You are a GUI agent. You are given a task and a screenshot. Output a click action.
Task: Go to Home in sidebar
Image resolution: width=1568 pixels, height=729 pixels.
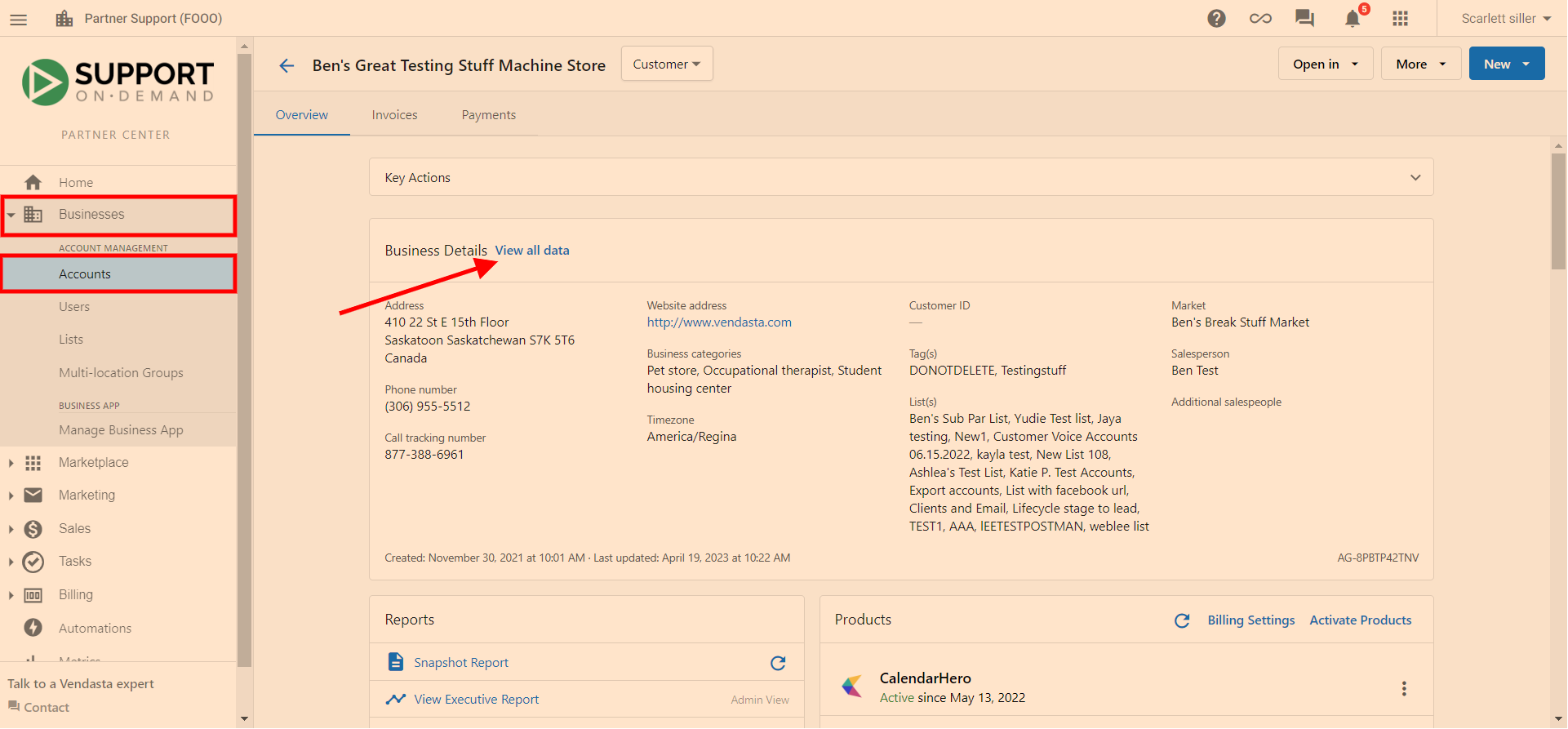pos(76,183)
